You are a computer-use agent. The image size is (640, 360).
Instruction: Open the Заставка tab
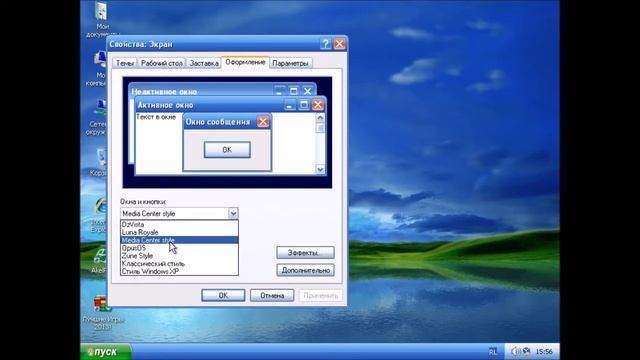[x=204, y=63]
